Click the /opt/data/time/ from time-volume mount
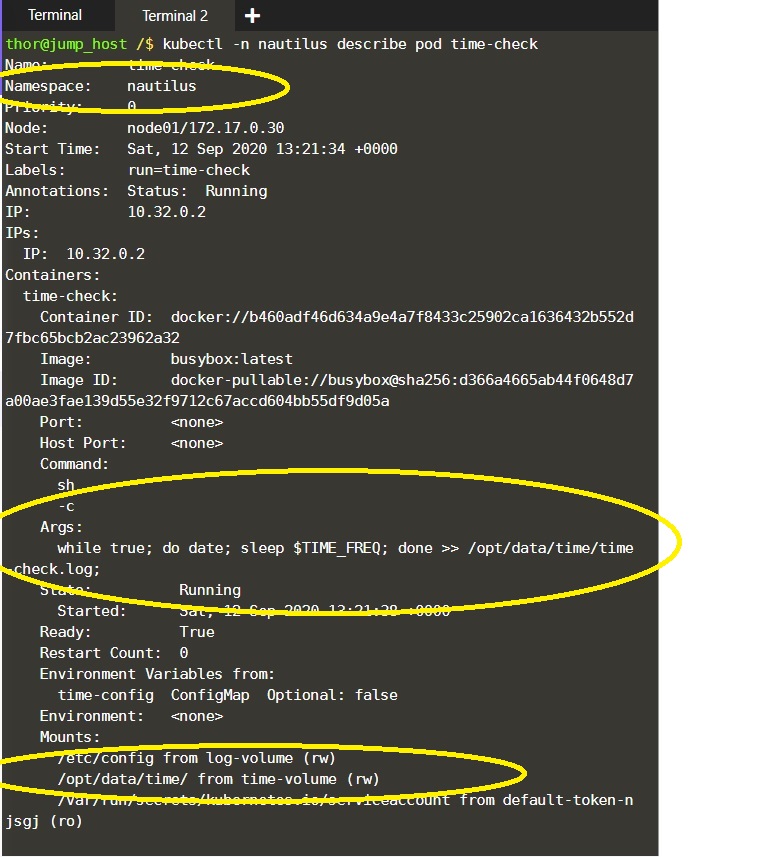768x857 pixels. coord(218,779)
